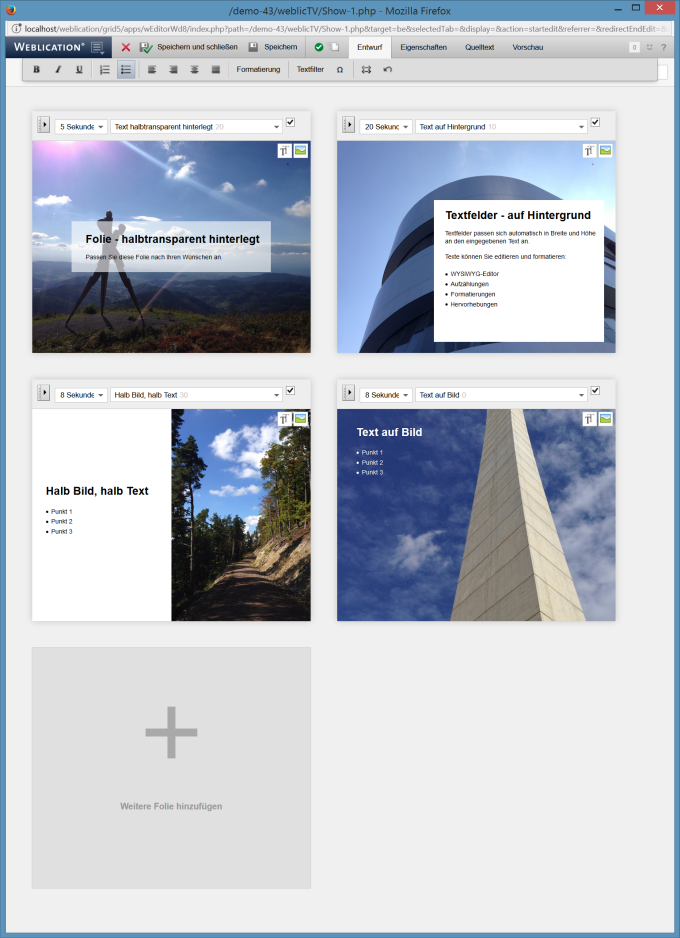The height and width of the screenshot is (938, 680).
Task: Uncheck the checkbox of the 5 Sekunden slide
Action: point(290,122)
